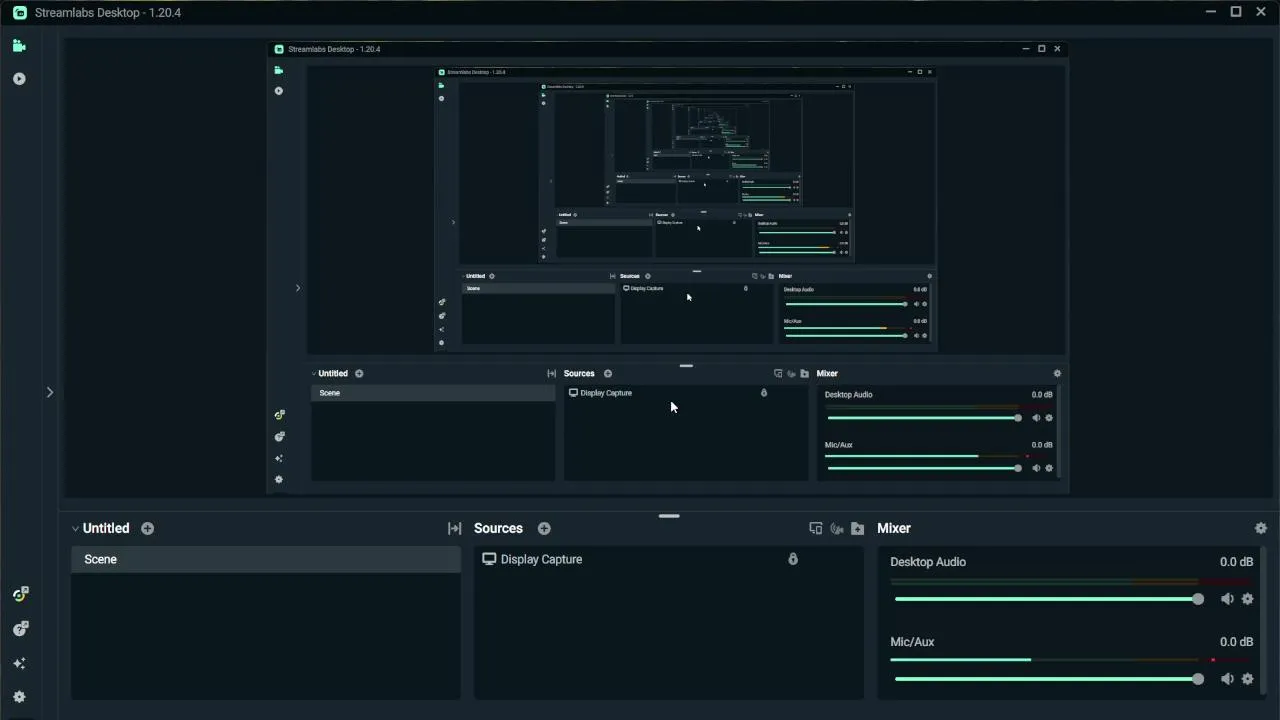Add a new scene with the plus icon

point(148,528)
